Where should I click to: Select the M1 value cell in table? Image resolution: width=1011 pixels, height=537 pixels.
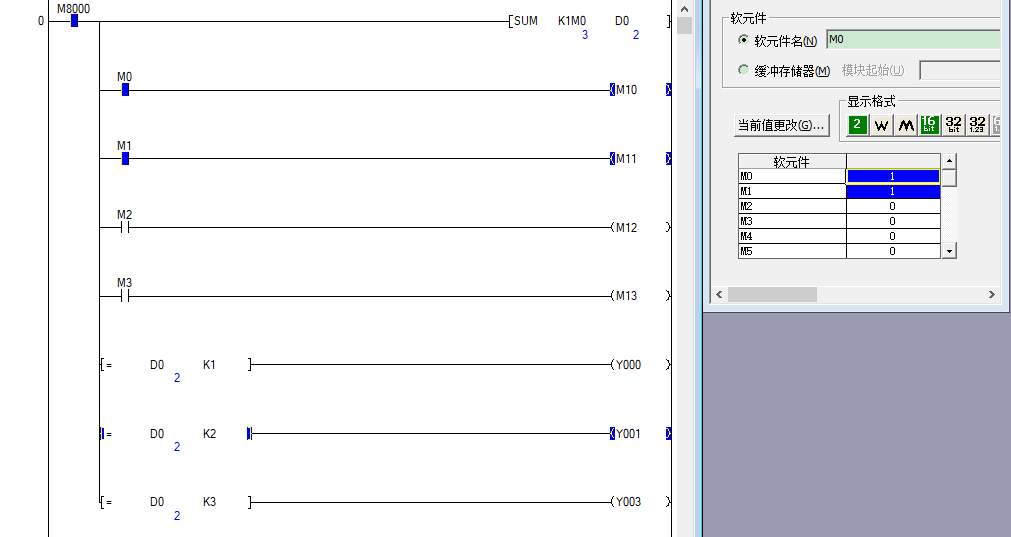point(892,191)
